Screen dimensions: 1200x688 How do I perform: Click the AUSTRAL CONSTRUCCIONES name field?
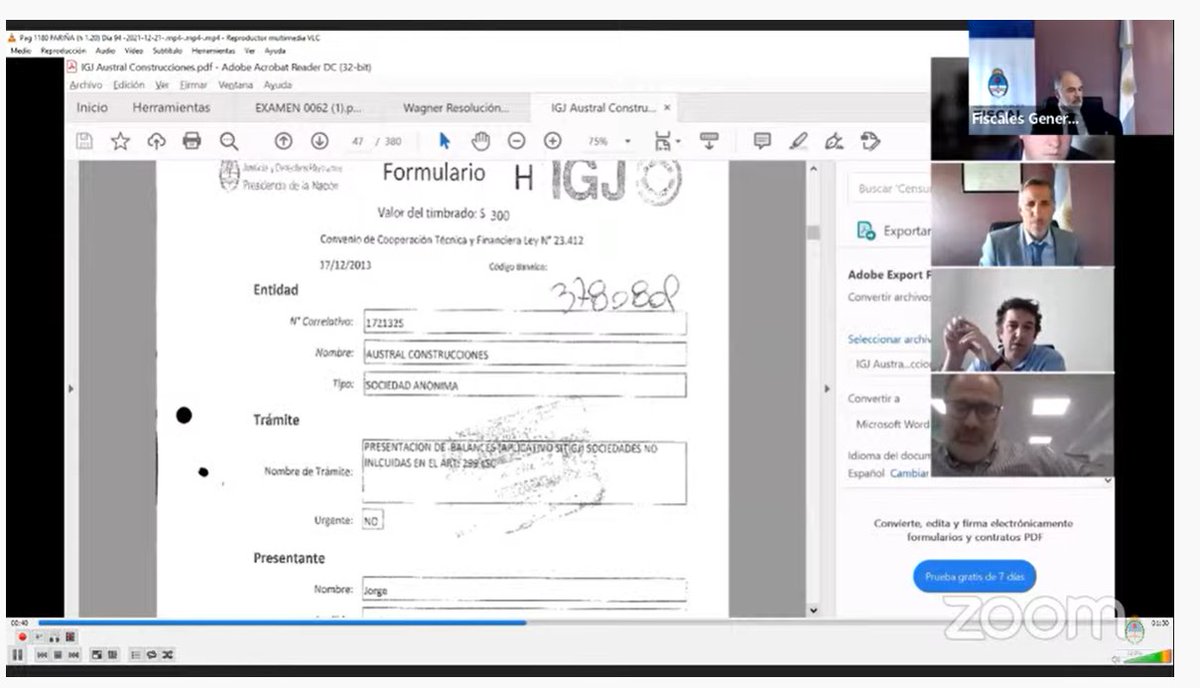click(525, 354)
